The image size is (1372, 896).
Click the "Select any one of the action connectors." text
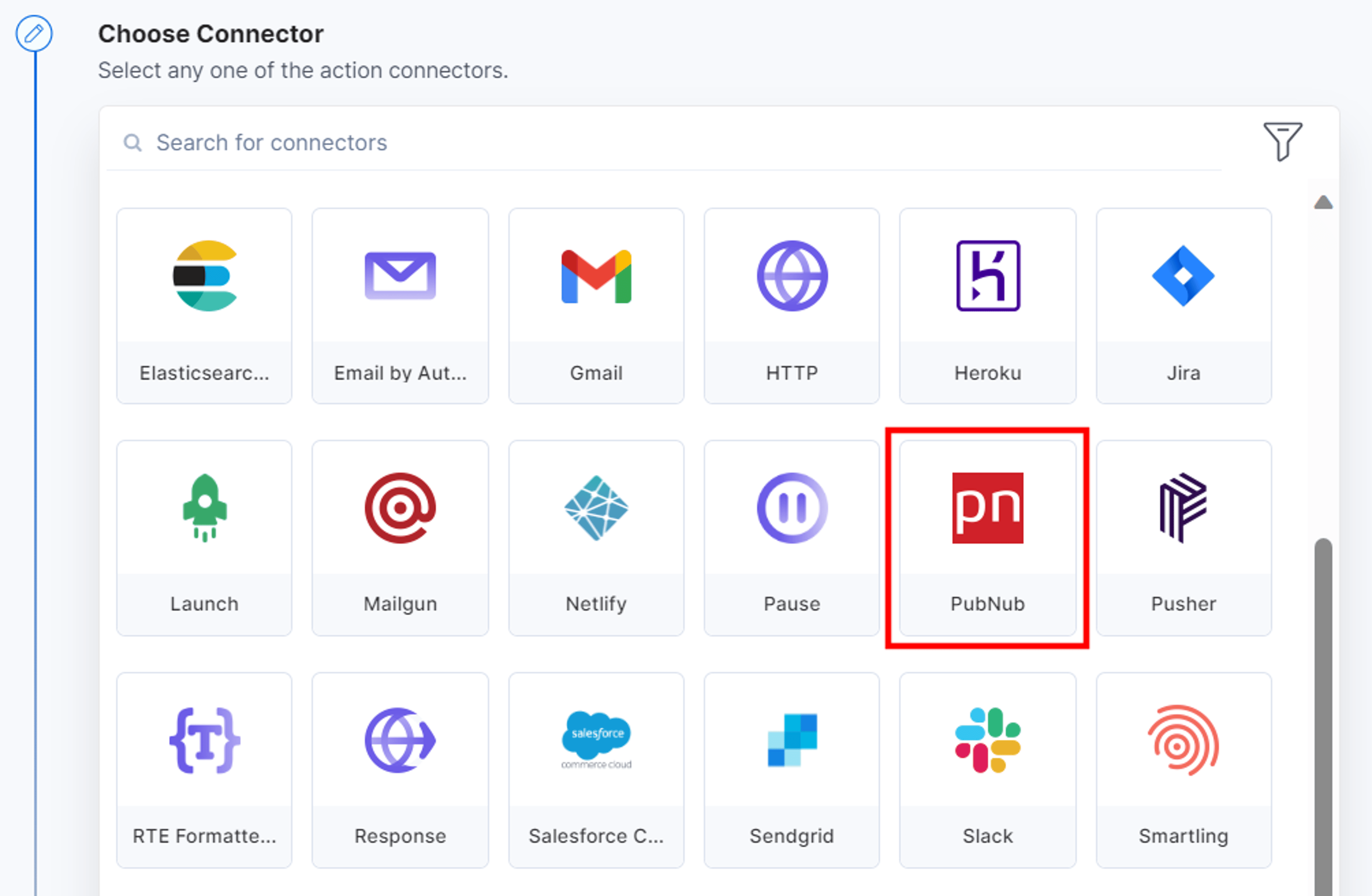[303, 70]
